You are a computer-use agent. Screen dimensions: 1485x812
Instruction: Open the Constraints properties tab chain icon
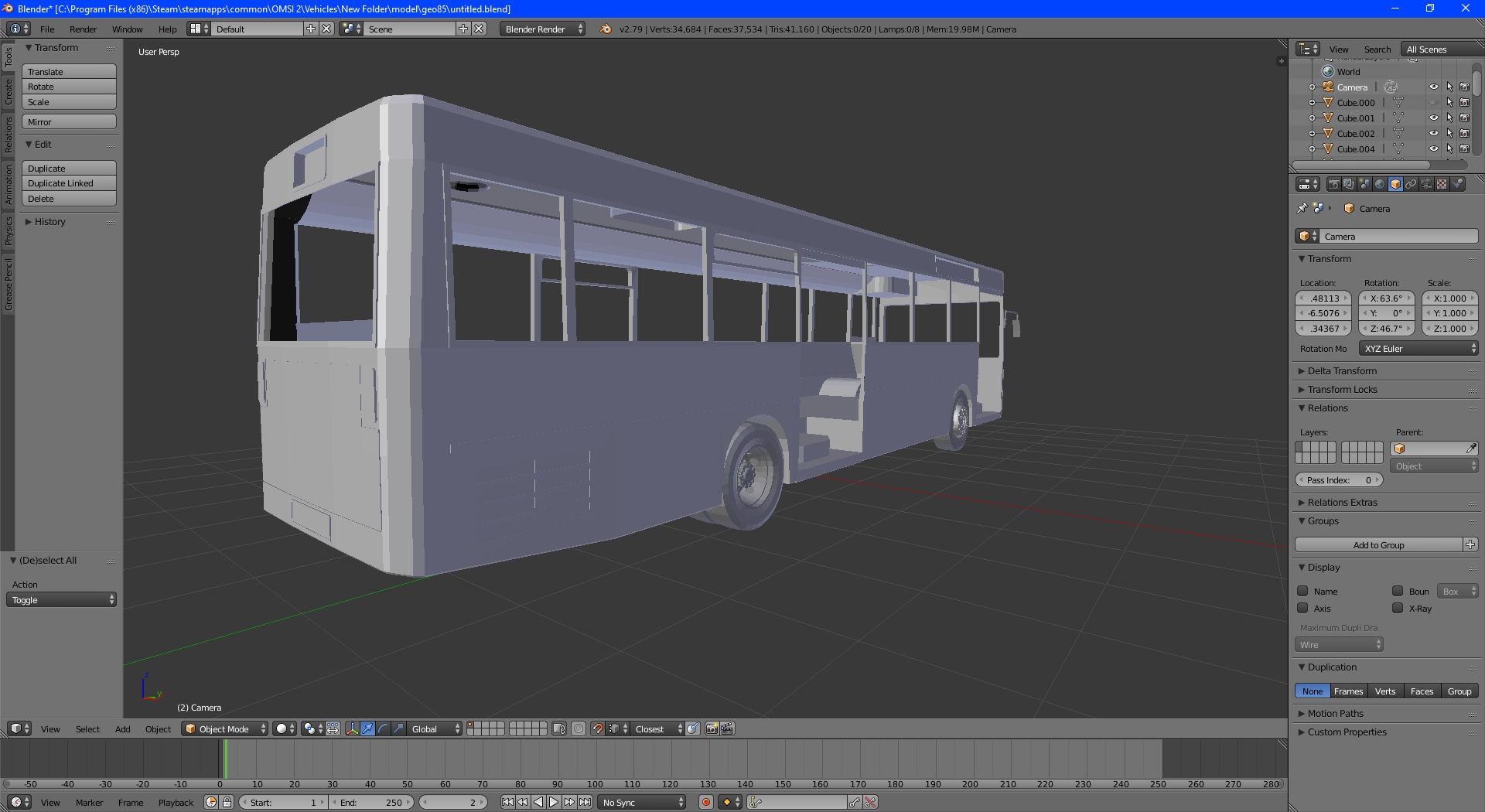coord(1411,184)
